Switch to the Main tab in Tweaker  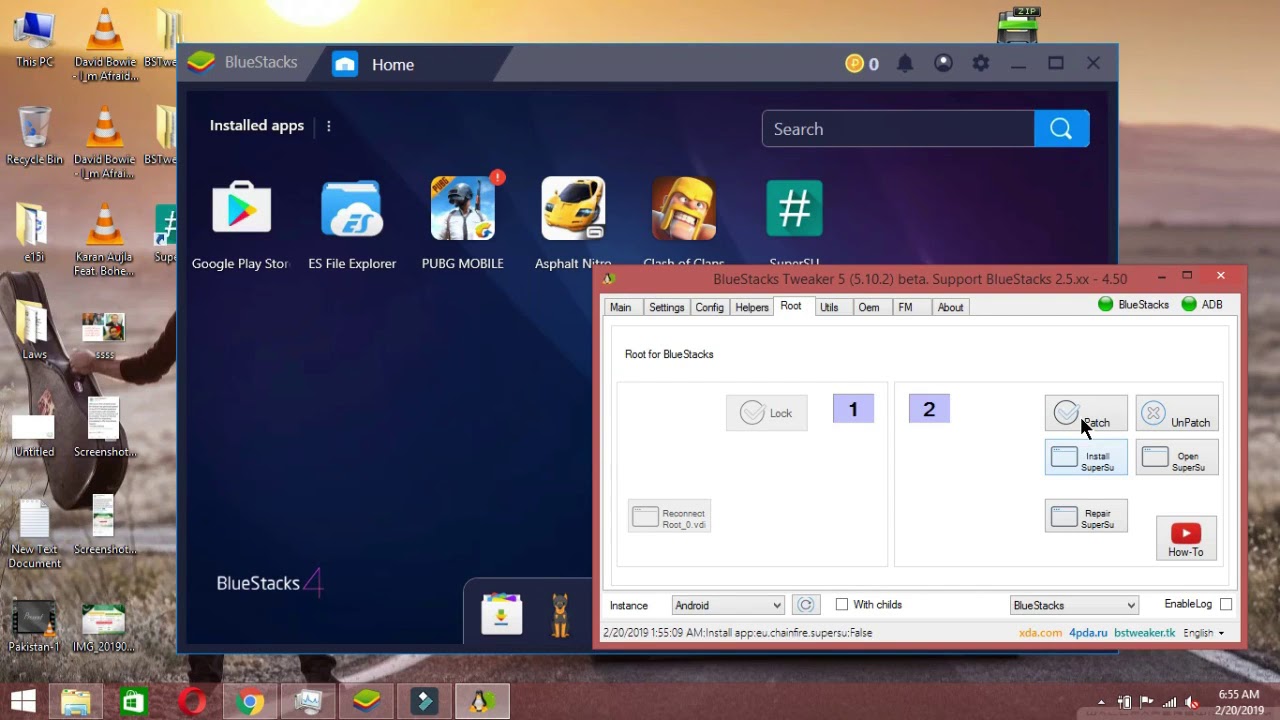click(x=620, y=307)
